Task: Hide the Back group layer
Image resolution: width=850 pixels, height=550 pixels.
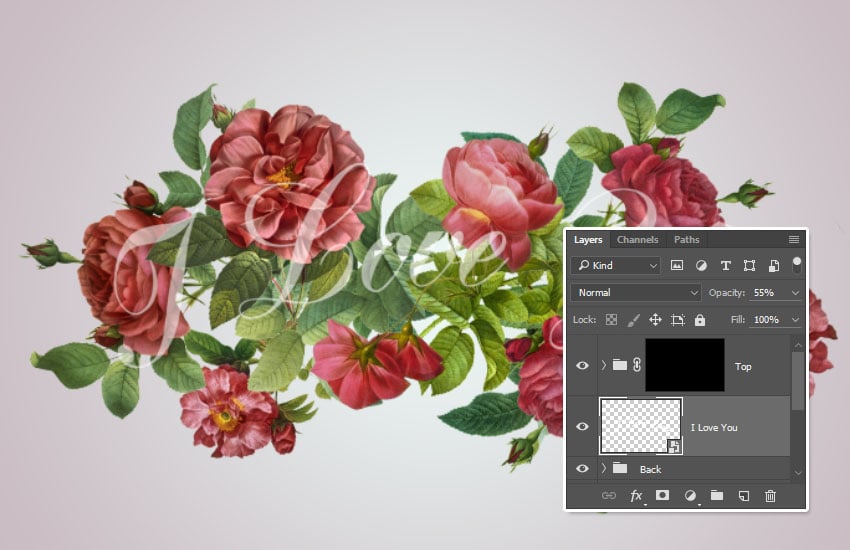Action: [582, 468]
